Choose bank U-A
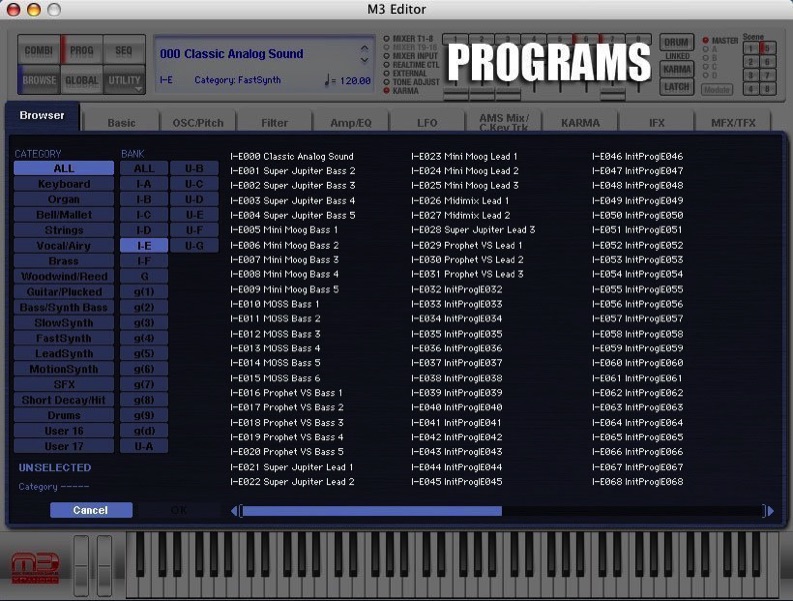The image size is (793, 601). (144, 446)
